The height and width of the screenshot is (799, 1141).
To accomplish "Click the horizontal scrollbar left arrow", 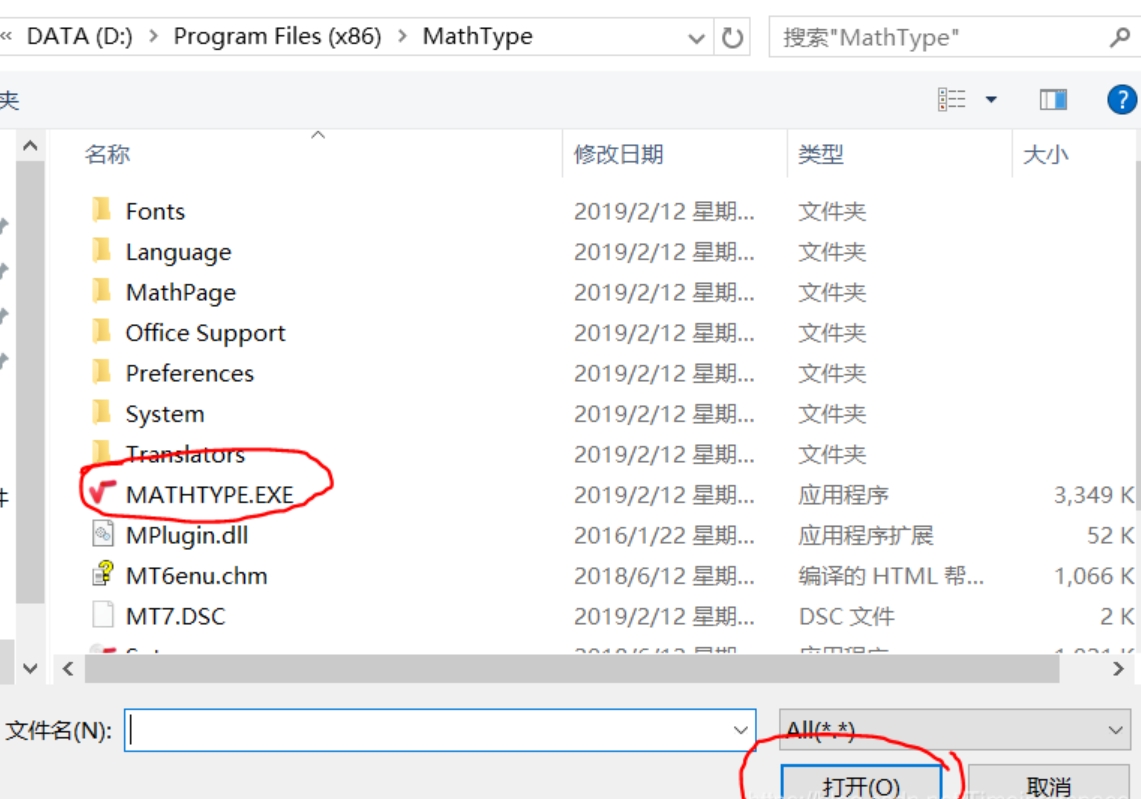I will [x=68, y=668].
